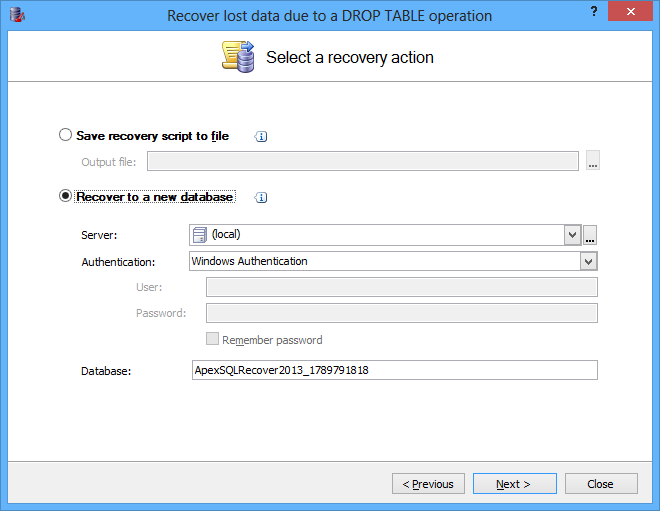Click the (local) server name text
This screenshot has height=511, width=660.
pos(226,234)
